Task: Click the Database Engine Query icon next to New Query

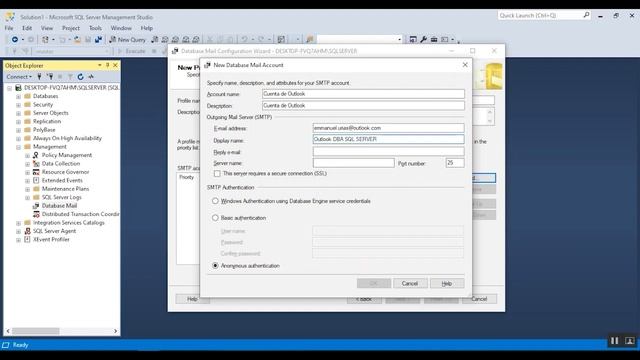Action: (155, 40)
